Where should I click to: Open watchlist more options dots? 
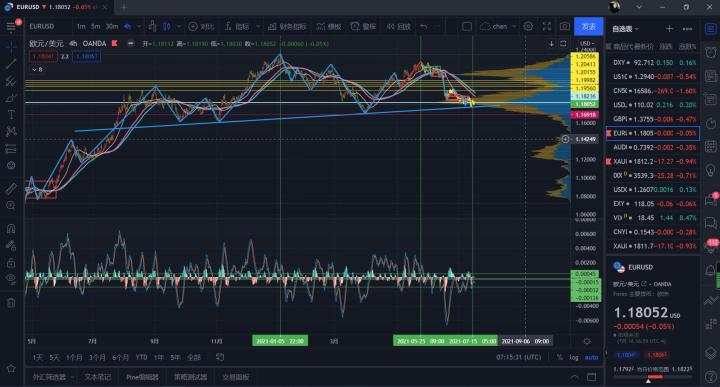point(687,28)
